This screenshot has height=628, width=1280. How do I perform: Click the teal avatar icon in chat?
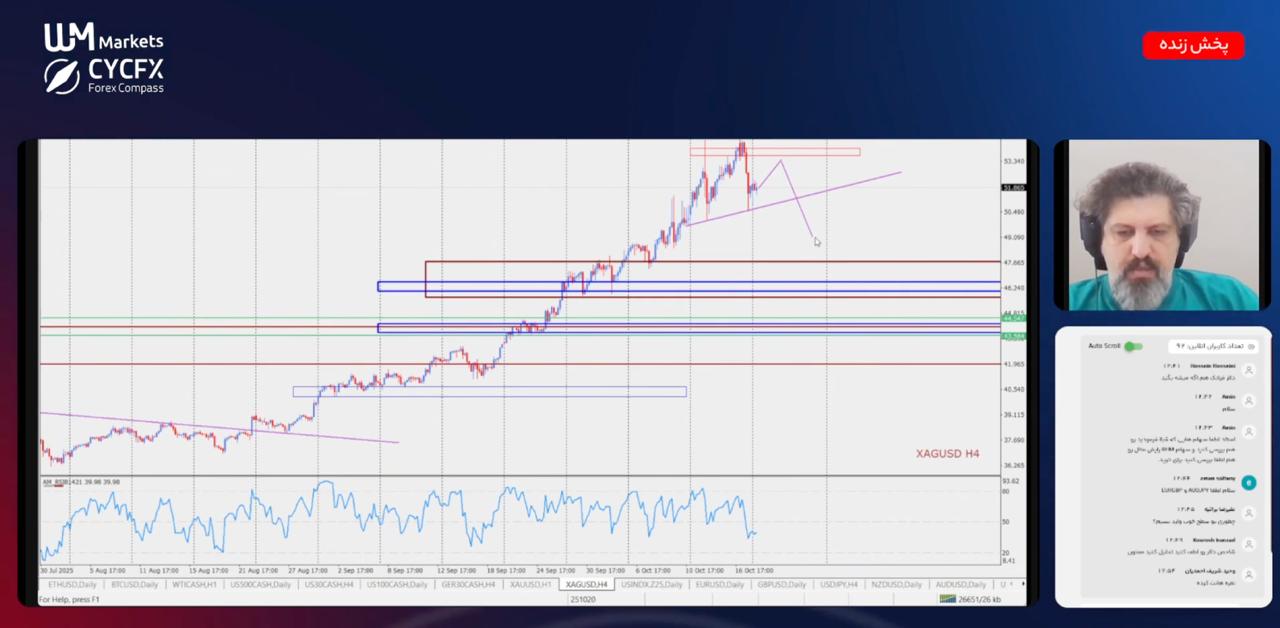[x=1248, y=482]
